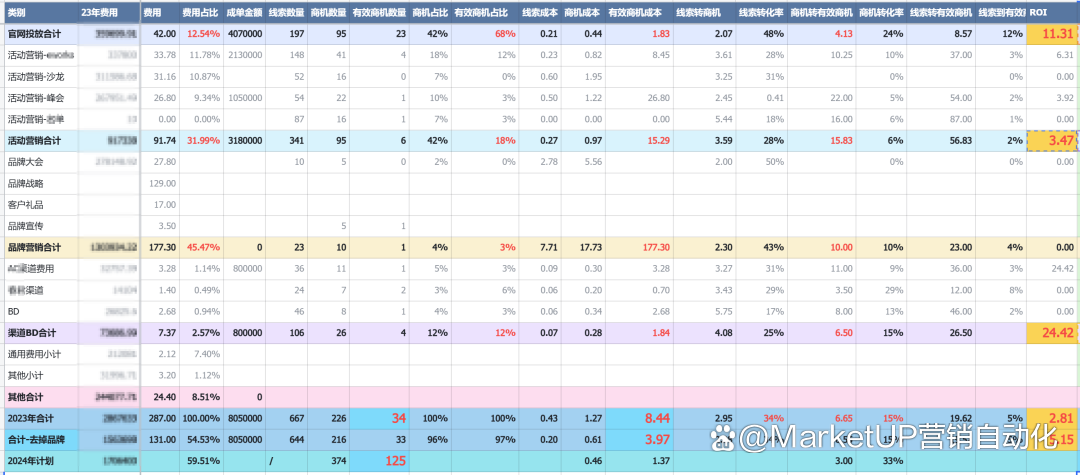
Task: Select the 费用占比 column header
Action: click(200, 13)
